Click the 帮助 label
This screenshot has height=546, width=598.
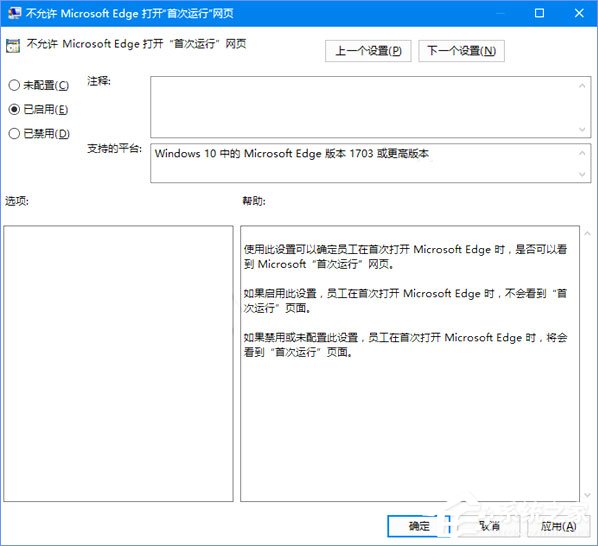point(254,201)
